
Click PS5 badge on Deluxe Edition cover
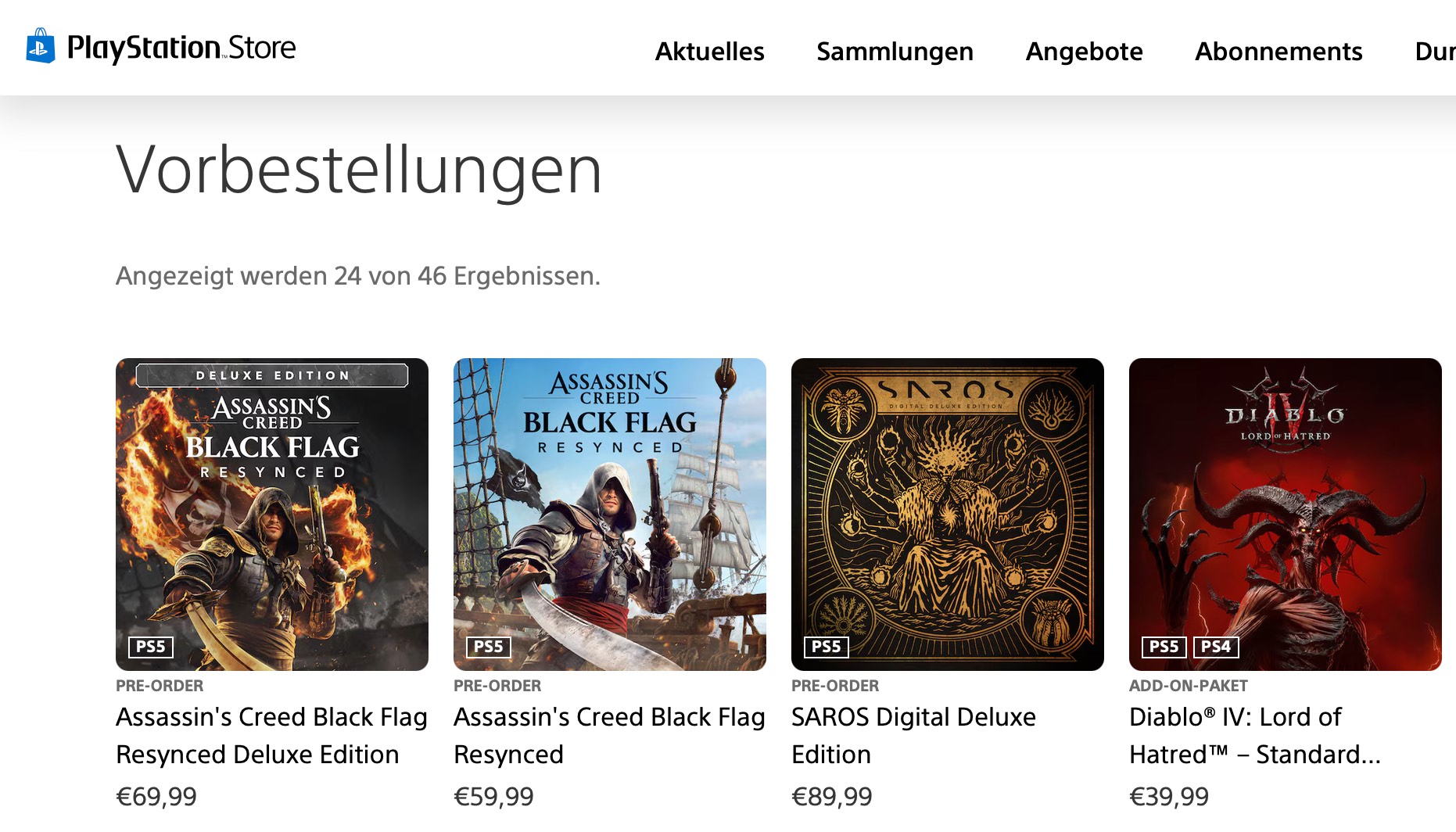pos(151,647)
